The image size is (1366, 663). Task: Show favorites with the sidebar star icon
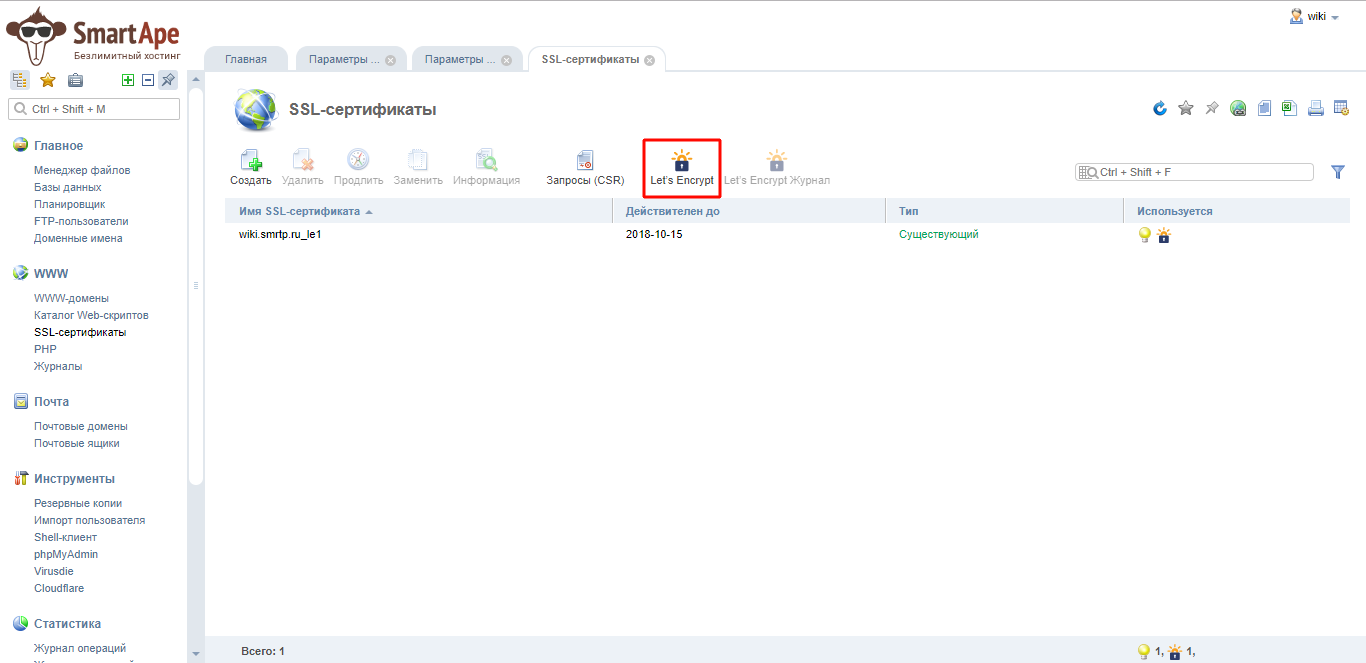point(47,80)
